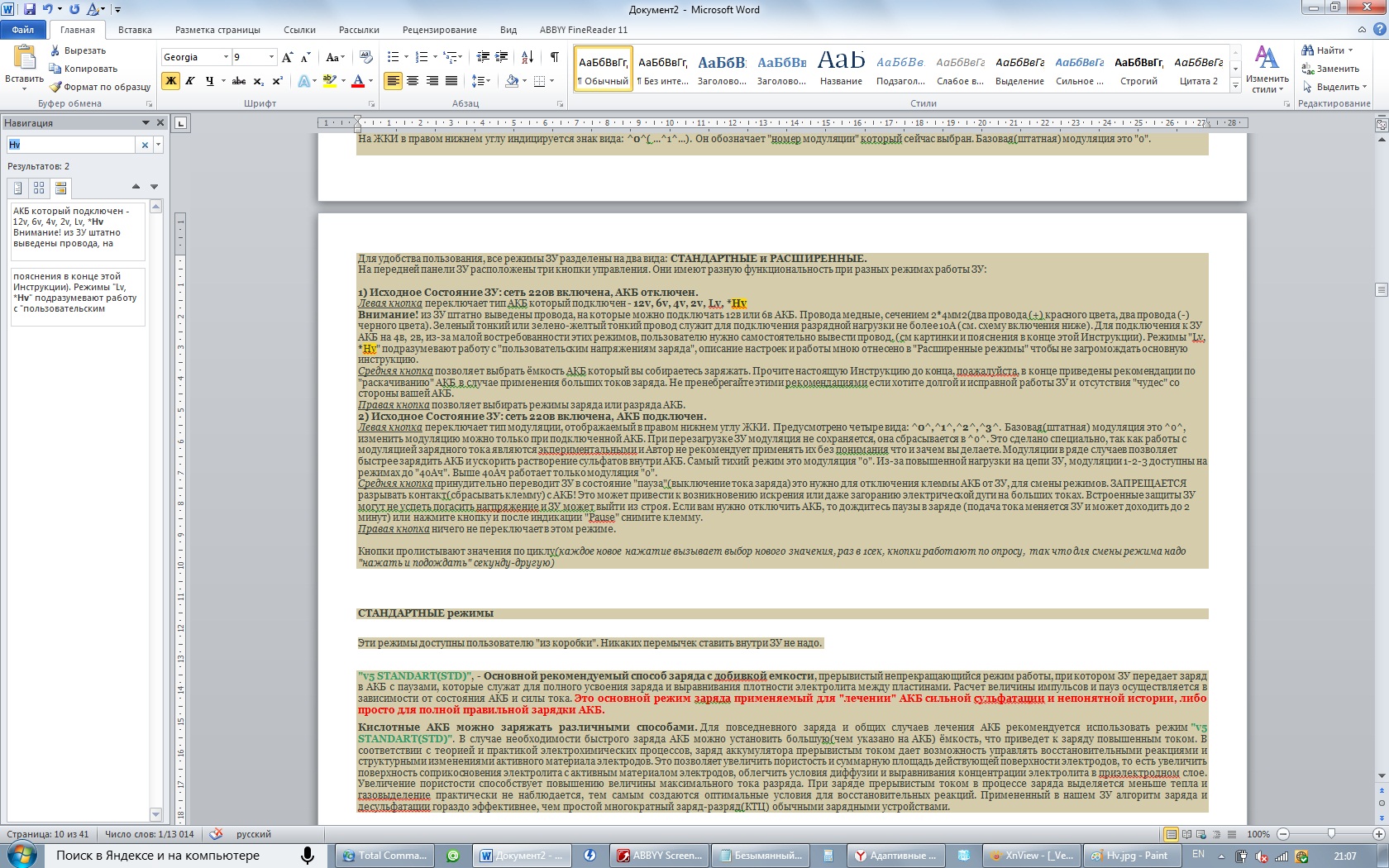Show paragraph marks with pilcrow icon

tap(554, 57)
